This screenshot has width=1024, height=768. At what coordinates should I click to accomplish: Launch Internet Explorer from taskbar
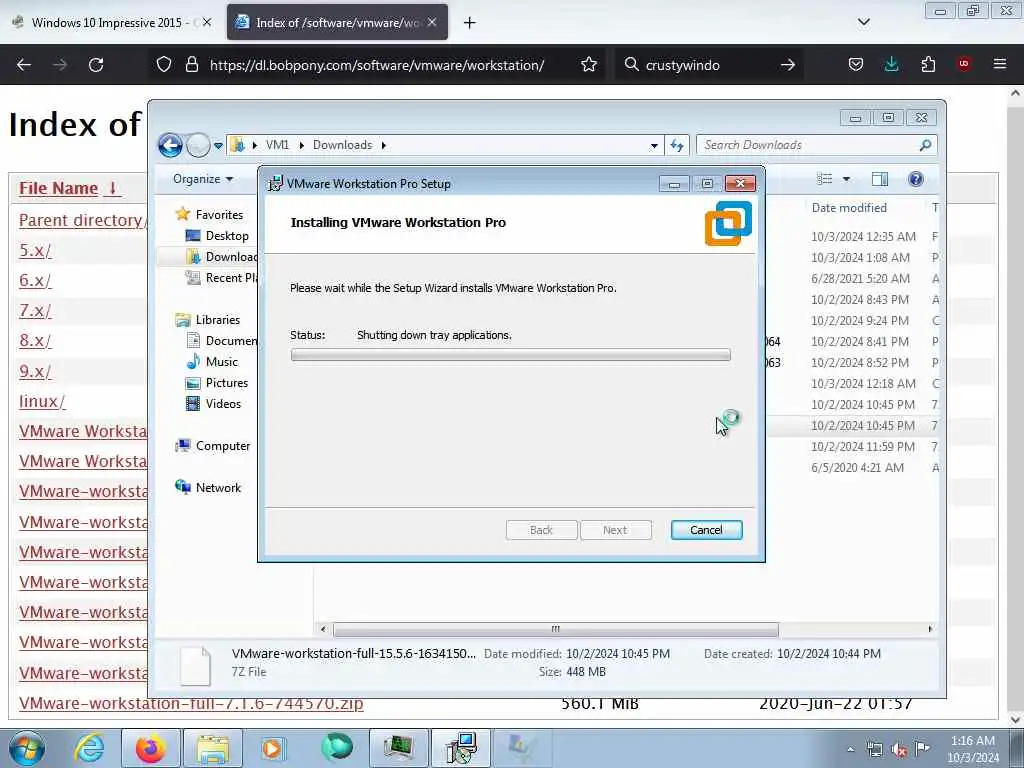(89, 748)
